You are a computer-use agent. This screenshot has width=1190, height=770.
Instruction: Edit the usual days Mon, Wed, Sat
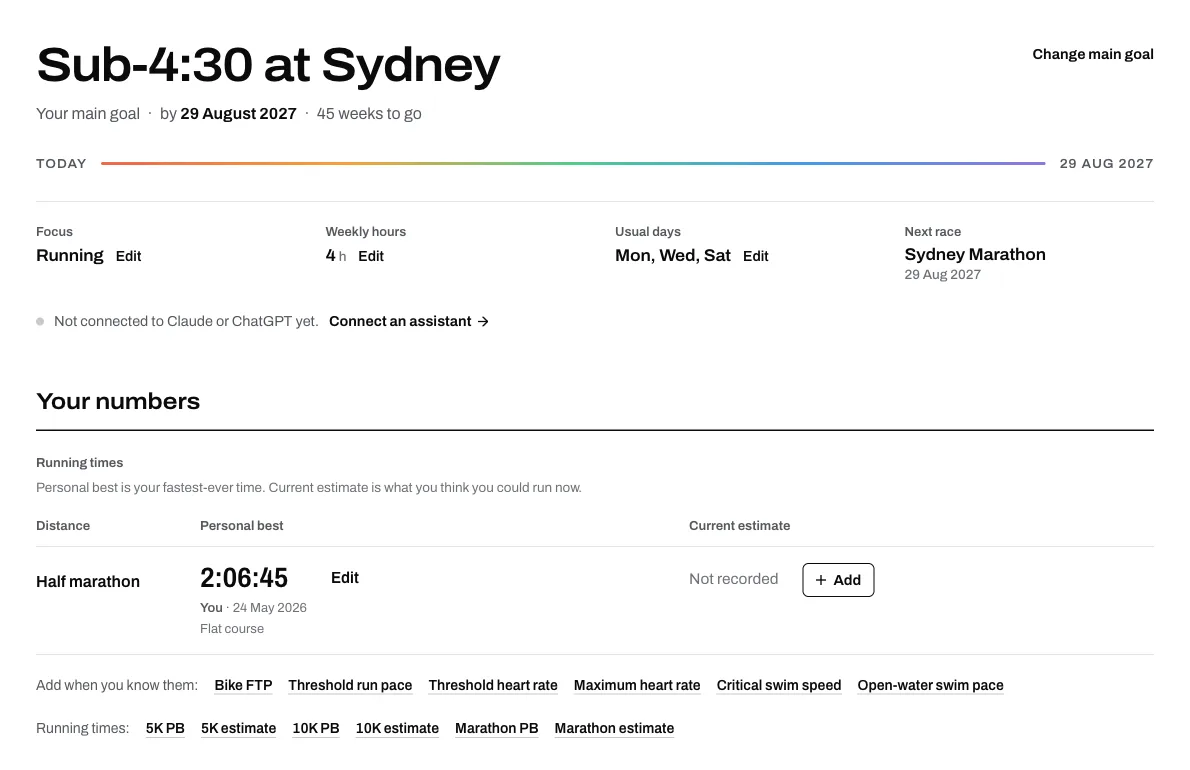[755, 256]
